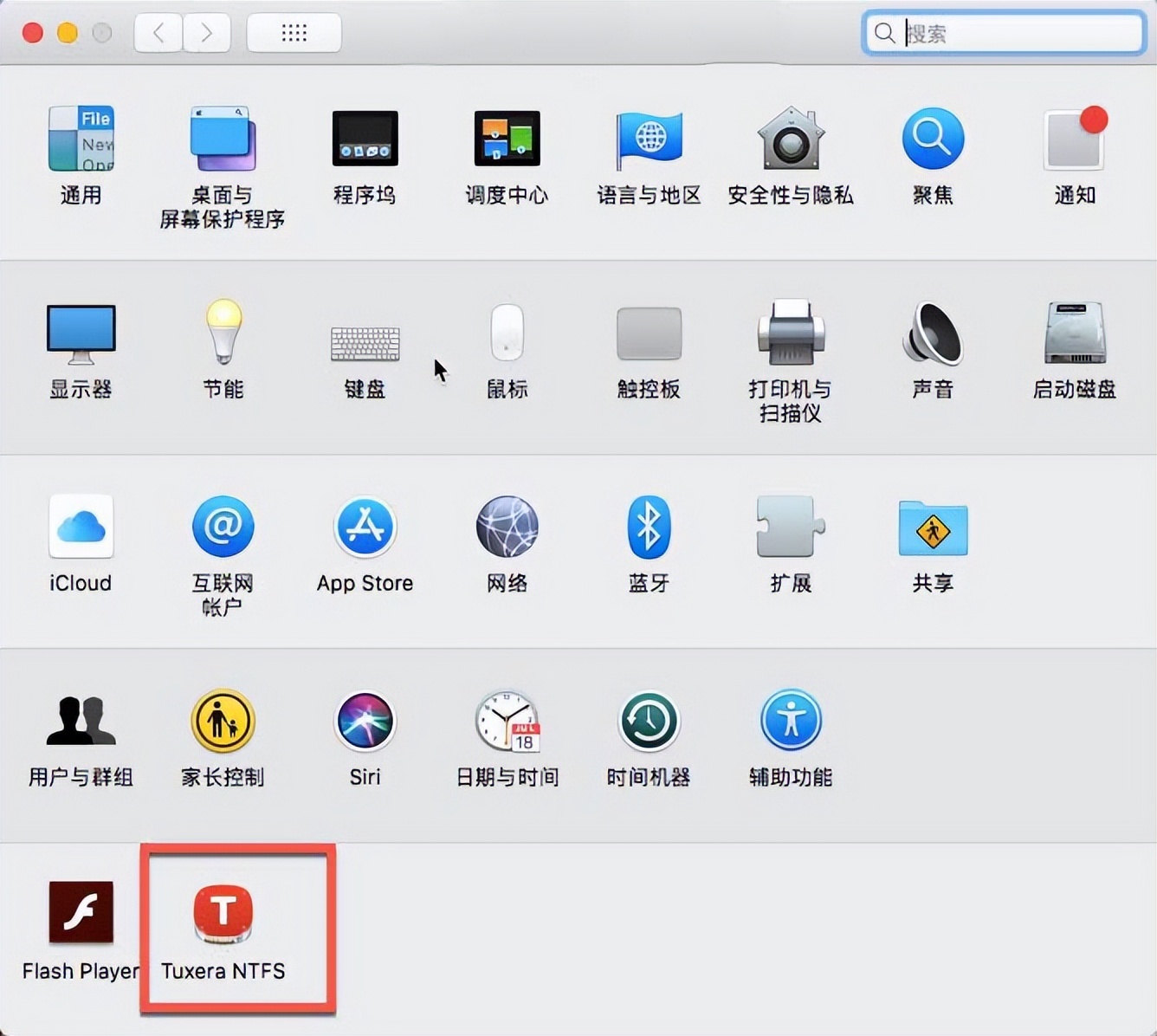The height and width of the screenshot is (1036, 1157).
Task: Focus the 搜索 search field
Action: click(1005, 33)
